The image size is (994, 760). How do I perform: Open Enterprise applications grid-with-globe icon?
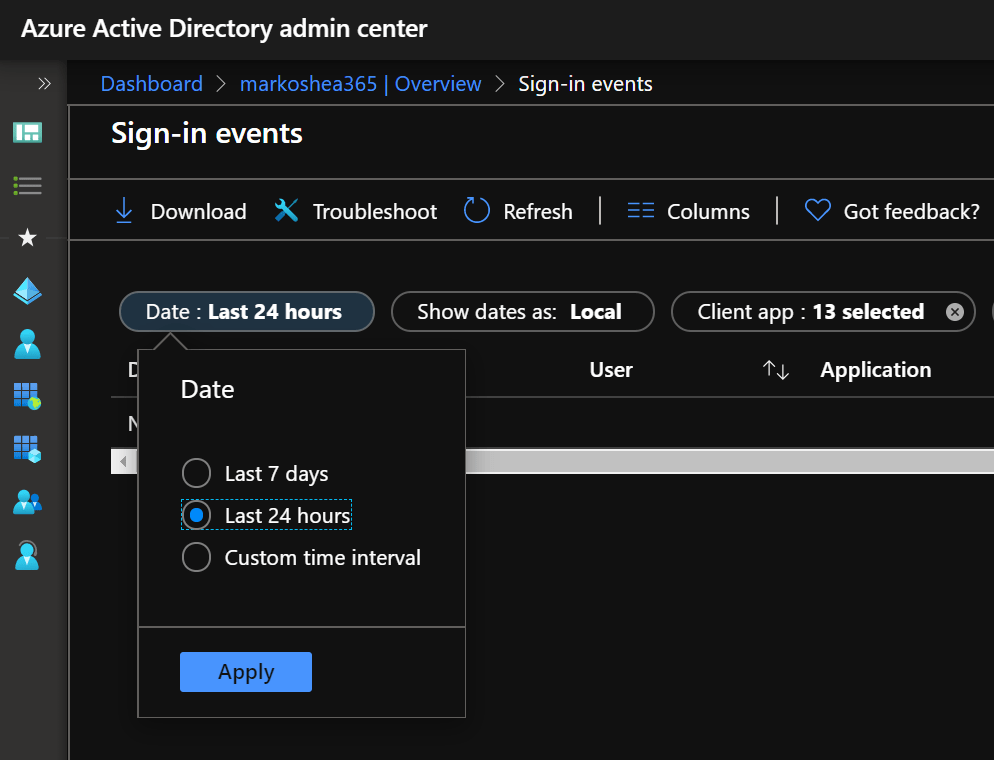[x=27, y=397]
